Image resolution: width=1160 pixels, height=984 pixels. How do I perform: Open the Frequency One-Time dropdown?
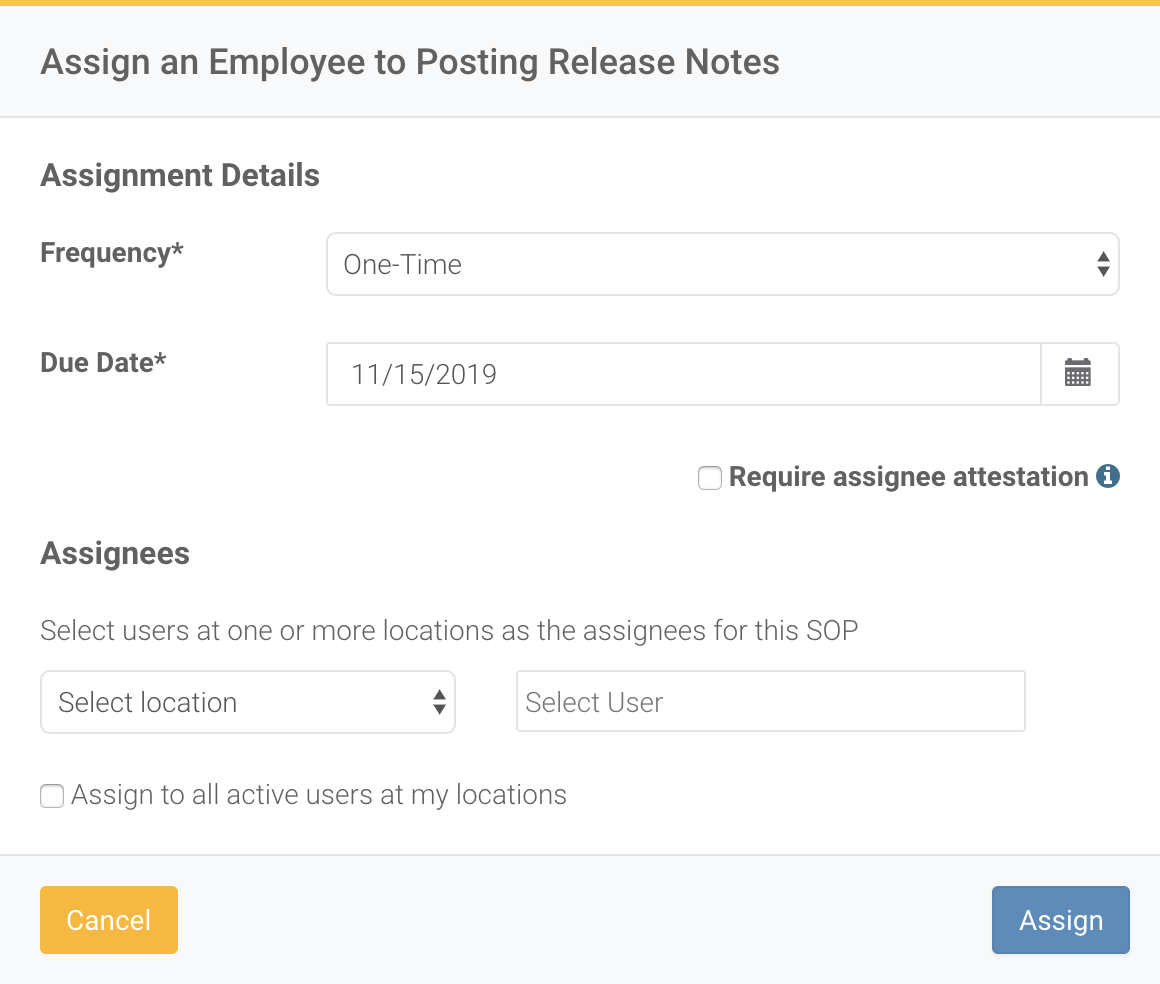(722, 264)
